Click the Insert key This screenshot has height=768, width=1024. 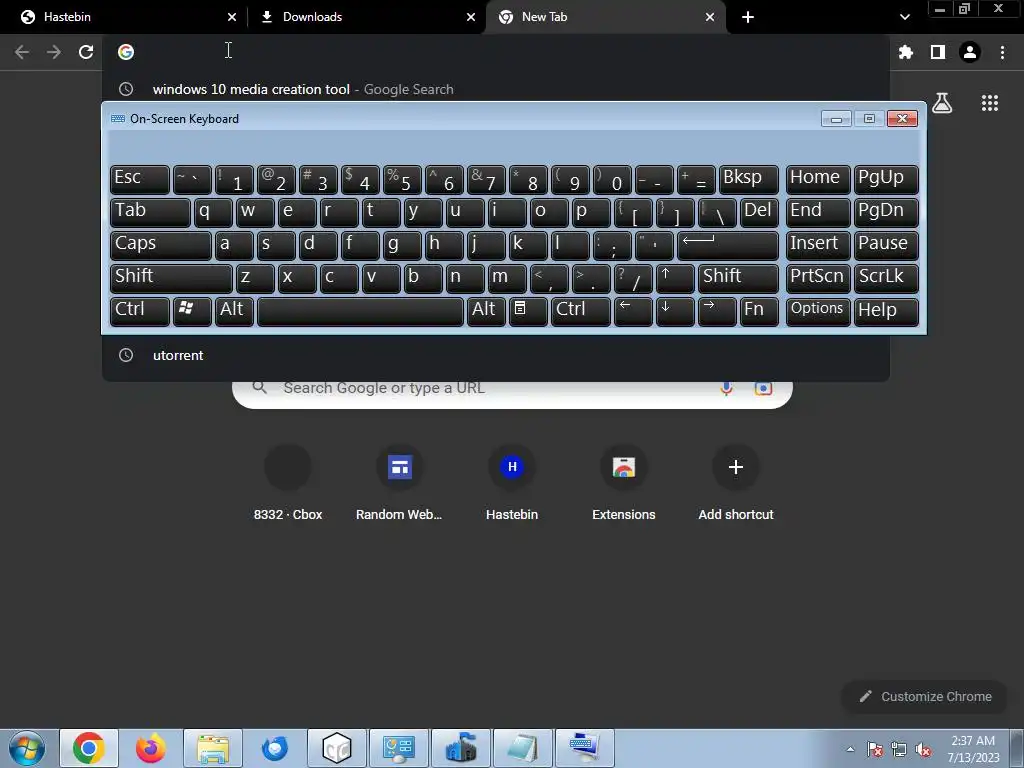(818, 246)
